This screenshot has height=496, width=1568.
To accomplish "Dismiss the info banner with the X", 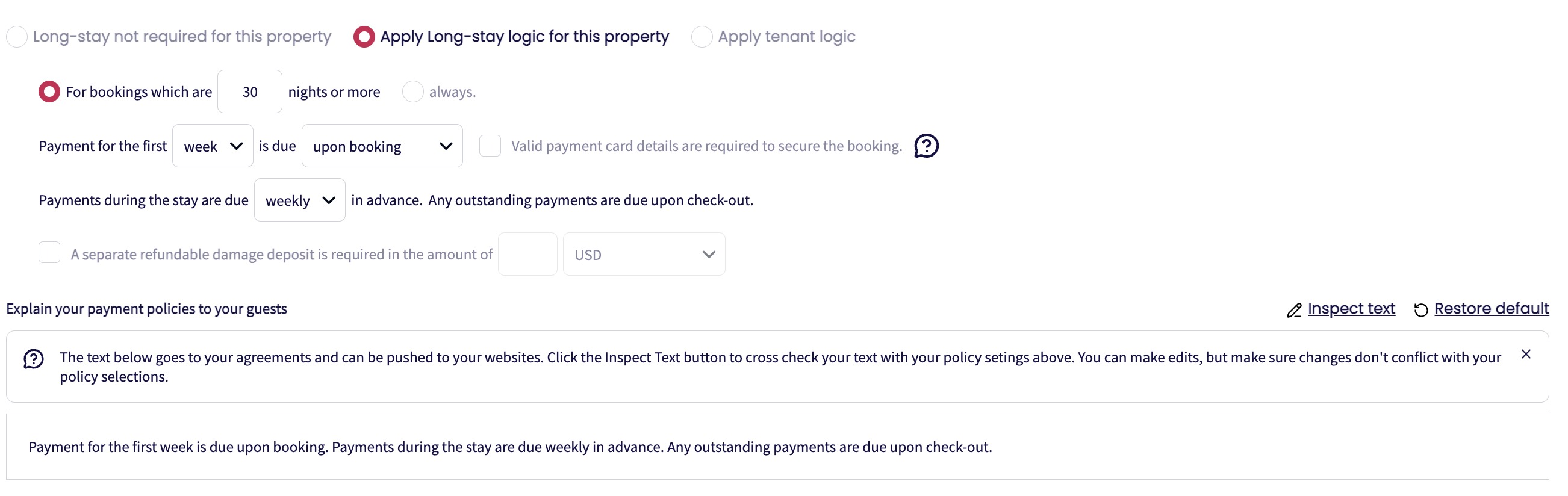I will tap(1525, 354).
